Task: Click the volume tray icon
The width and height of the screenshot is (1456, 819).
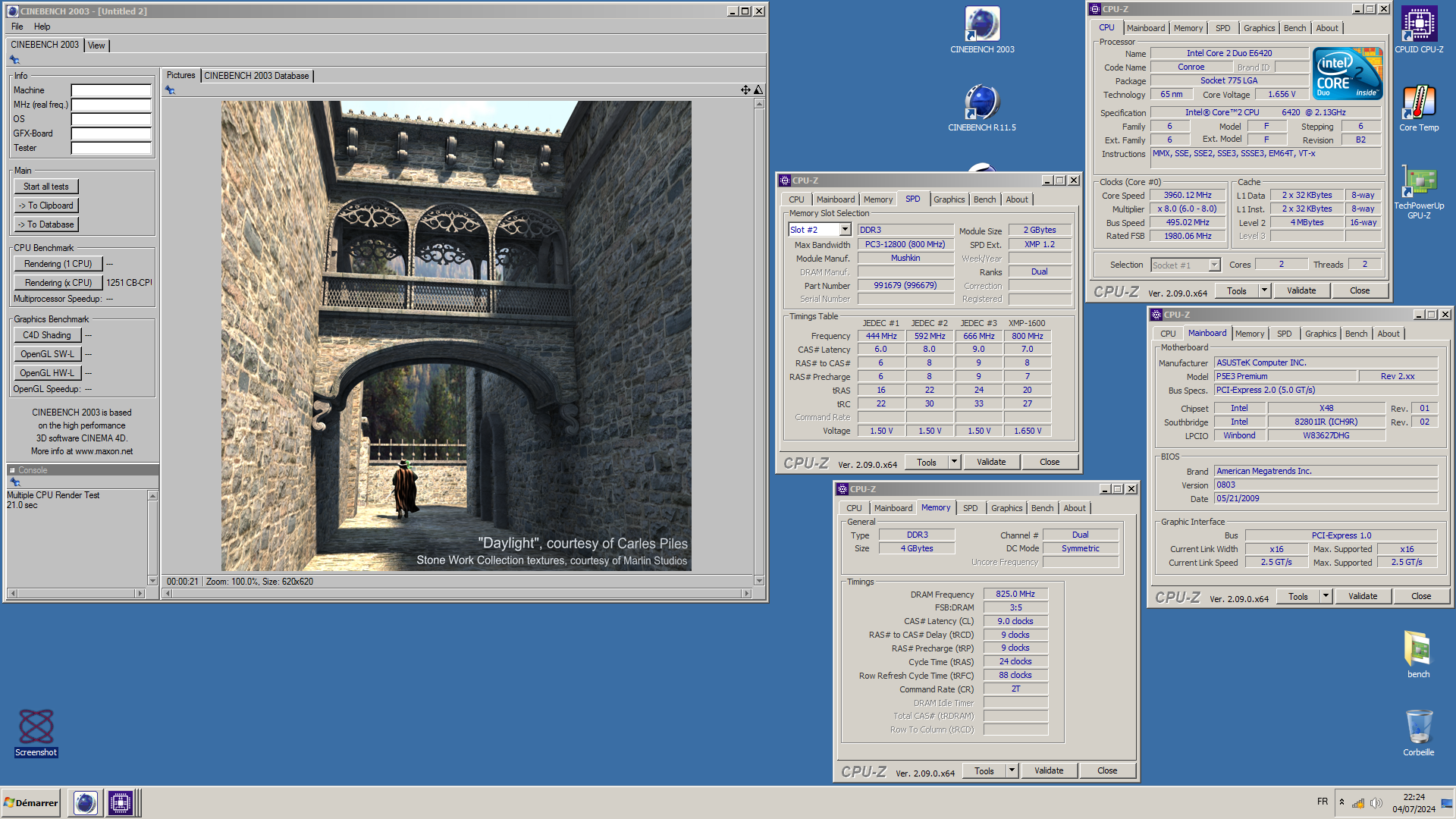Action: 1376,802
